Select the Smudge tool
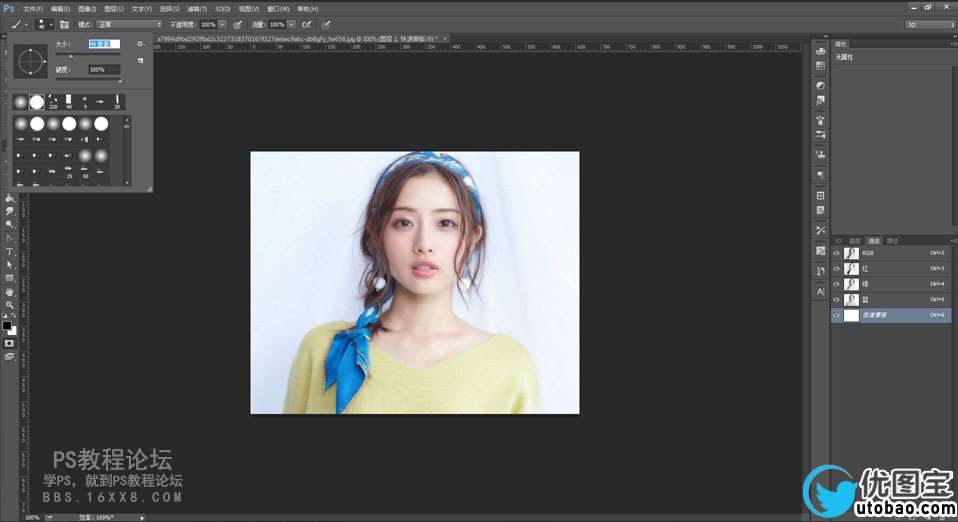 tap(9, 211)
